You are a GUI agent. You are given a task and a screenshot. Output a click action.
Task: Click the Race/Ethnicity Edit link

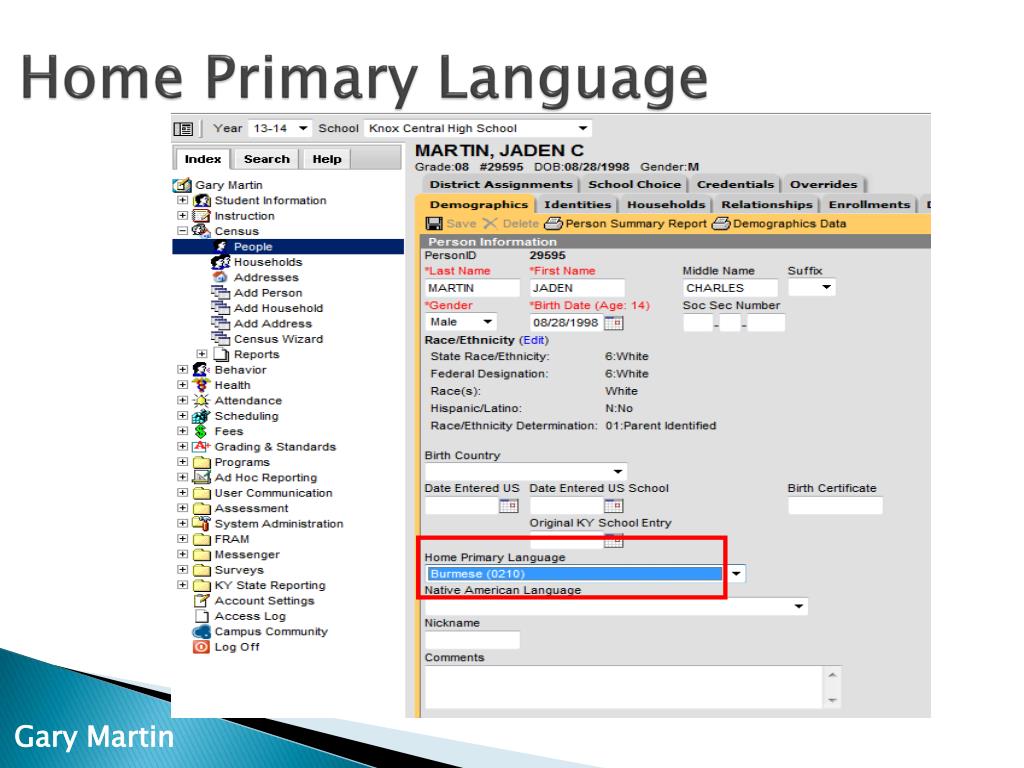click(534, 340)
